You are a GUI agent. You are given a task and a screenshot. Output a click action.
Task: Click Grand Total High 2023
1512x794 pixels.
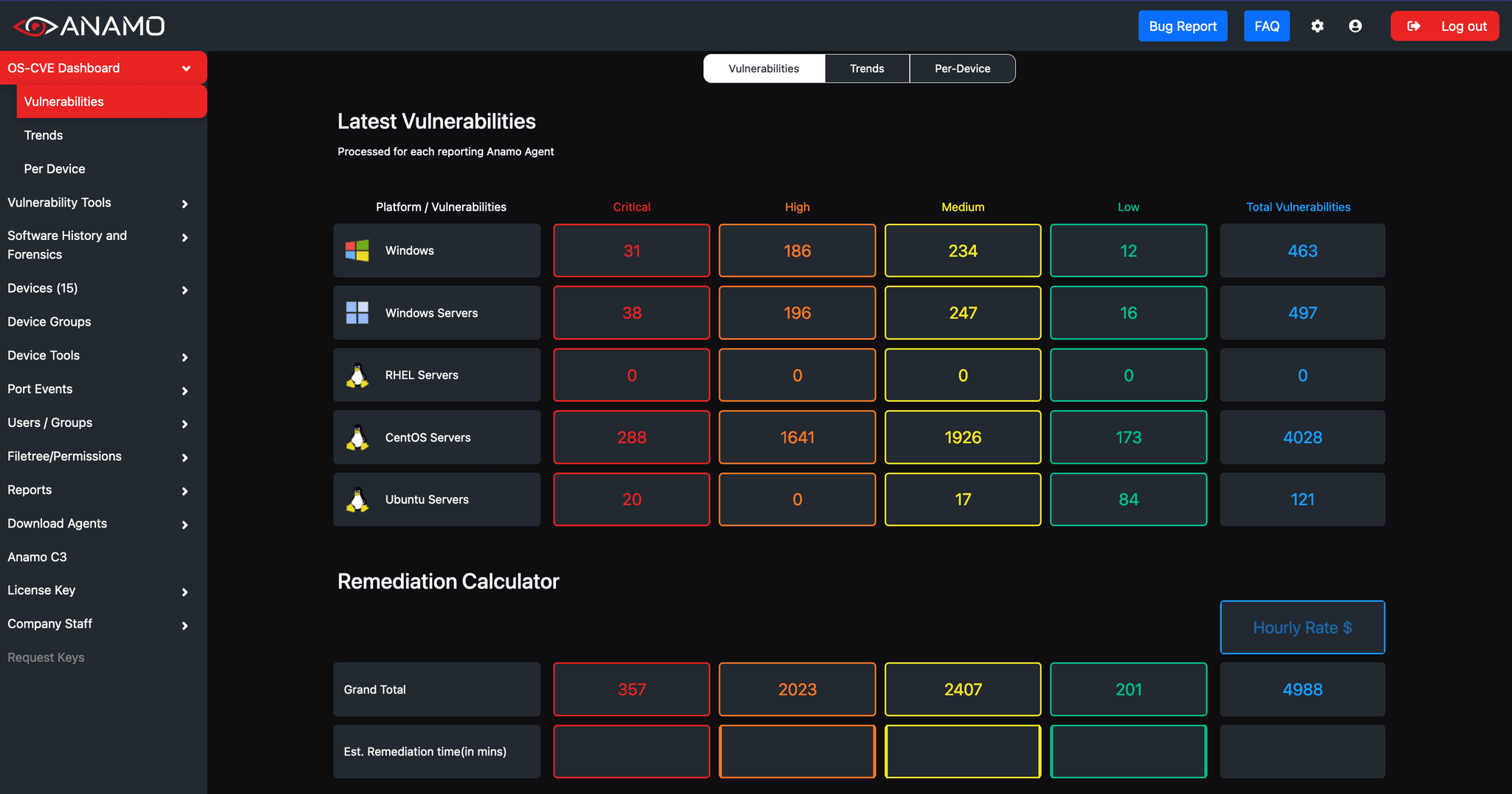tap(797, 689)
